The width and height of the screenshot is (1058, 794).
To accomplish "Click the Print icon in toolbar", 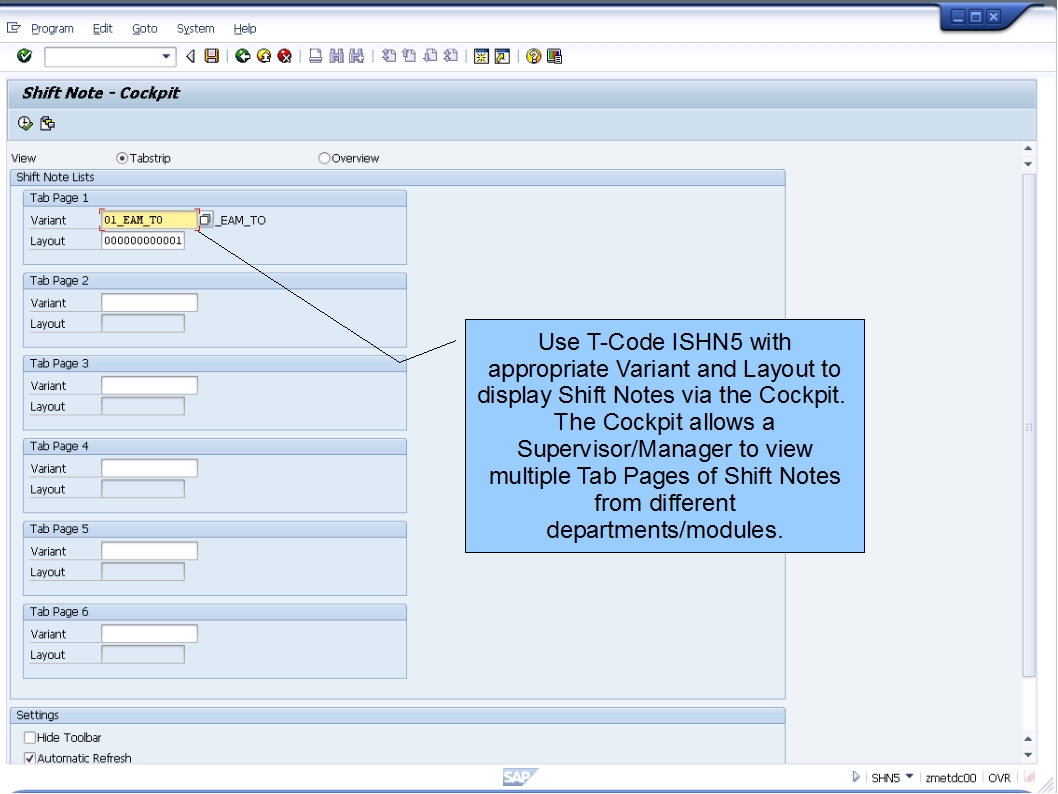I will pyautogui.click(x=315, y=56).
